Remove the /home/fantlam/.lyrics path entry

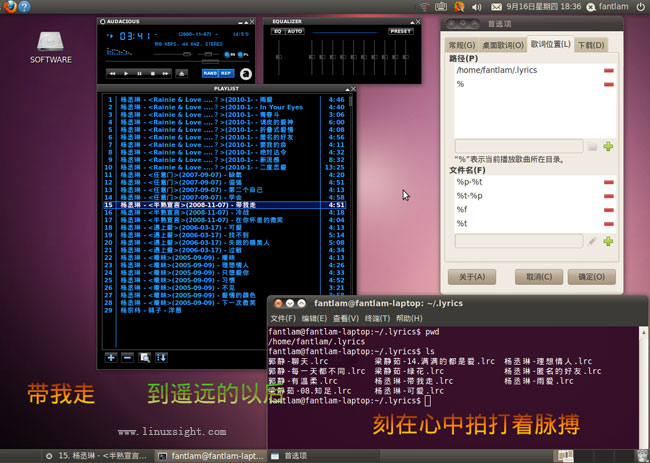tap(608, 71)
